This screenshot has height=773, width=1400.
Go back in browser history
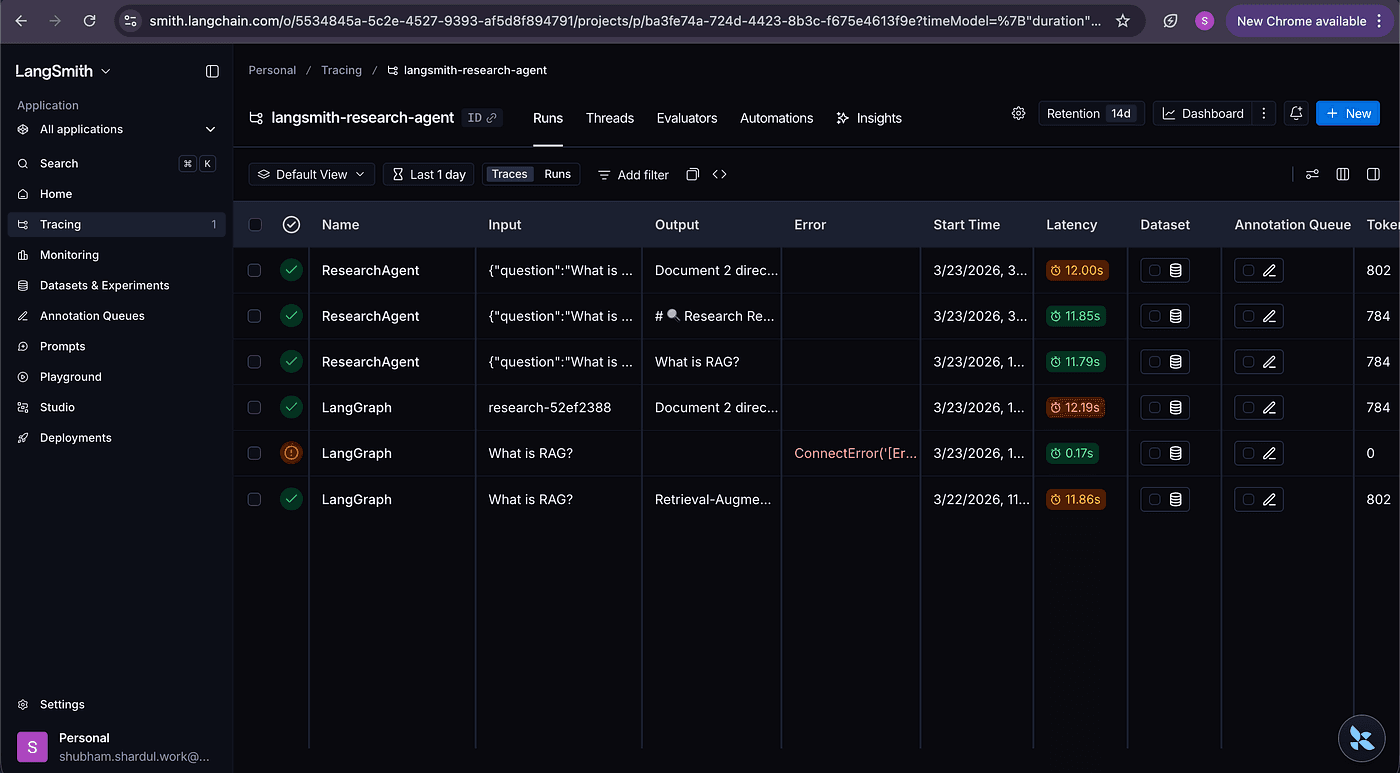[x=21, y=20]
